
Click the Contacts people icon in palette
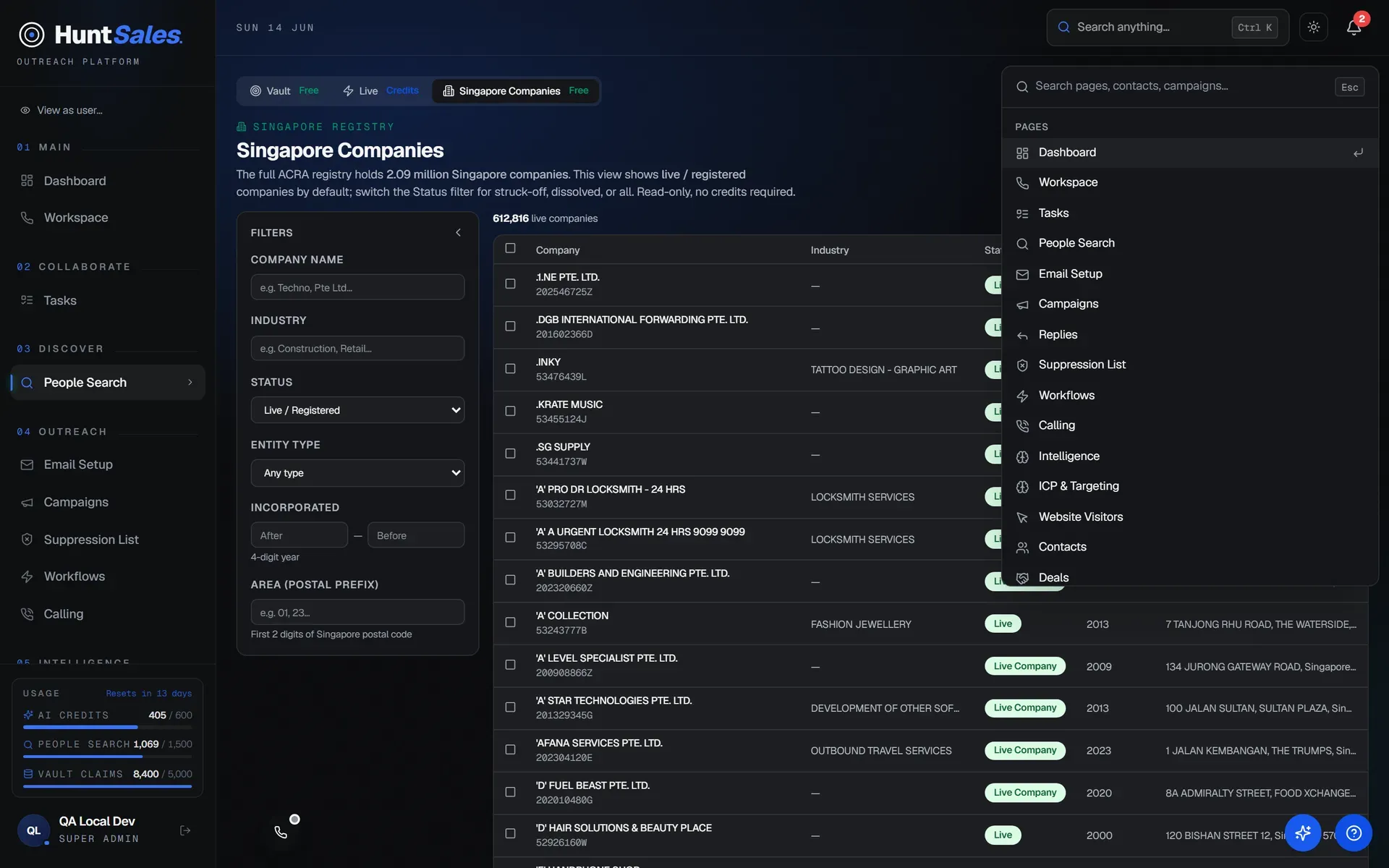point(1022,548)
